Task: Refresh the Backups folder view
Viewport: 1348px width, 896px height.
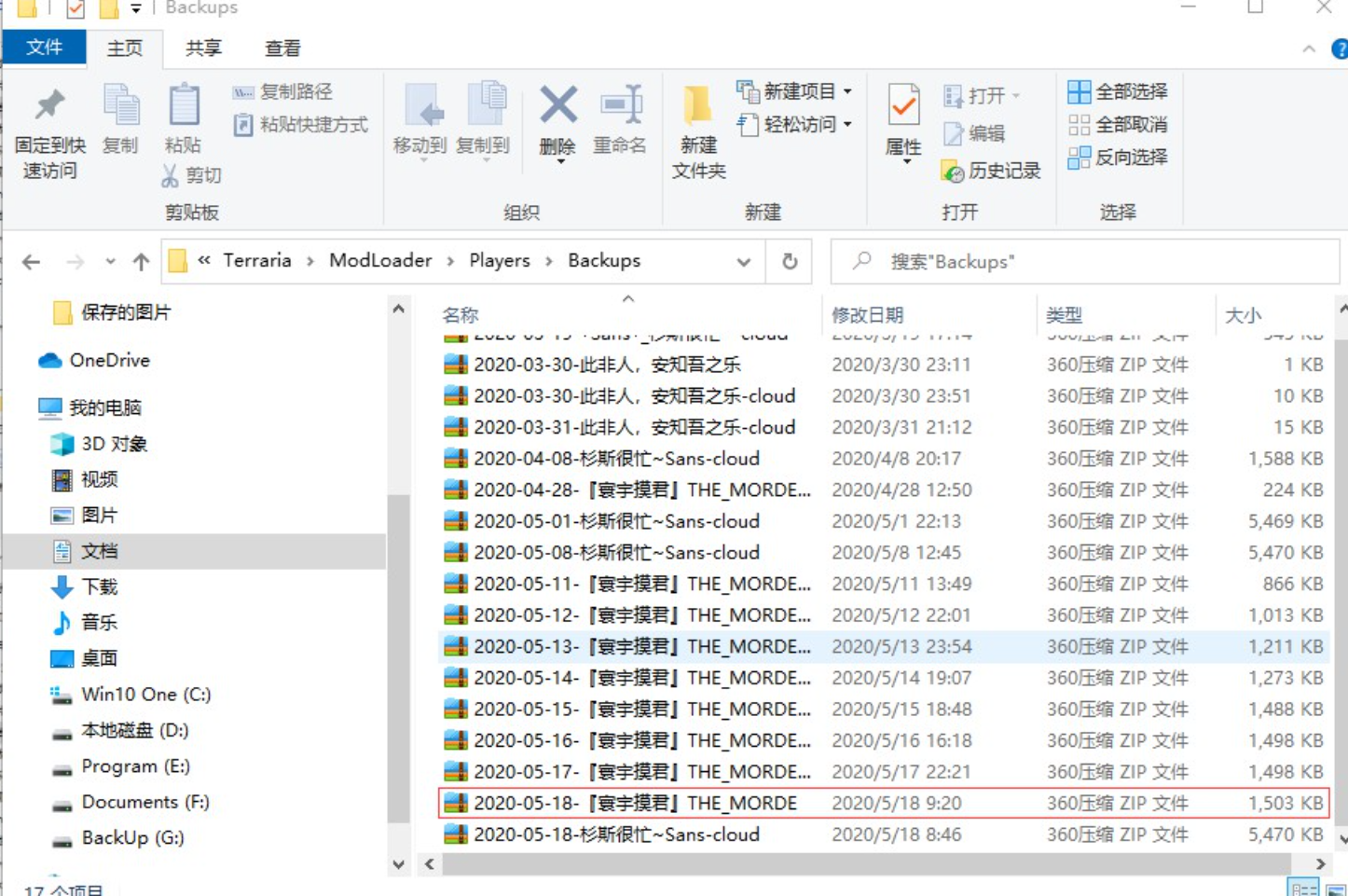Action: point(790,262)
